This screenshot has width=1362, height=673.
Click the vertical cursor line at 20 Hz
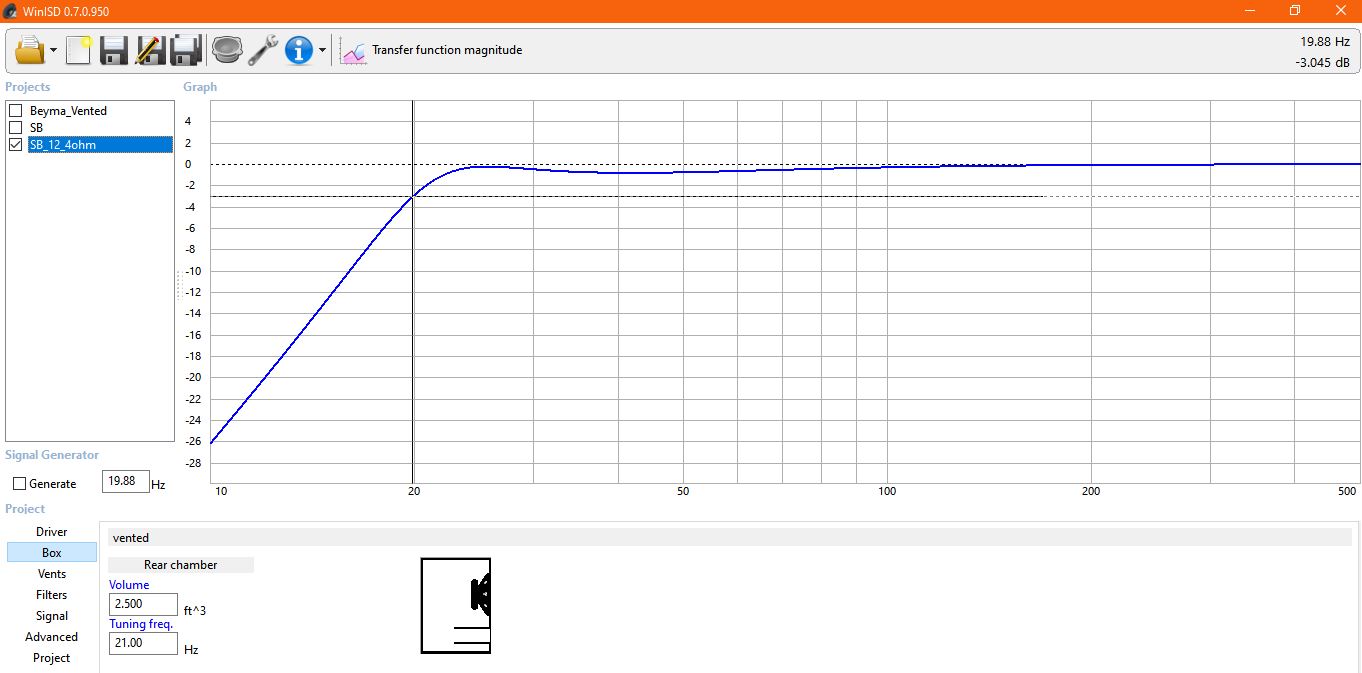click(x=413, y=292)
